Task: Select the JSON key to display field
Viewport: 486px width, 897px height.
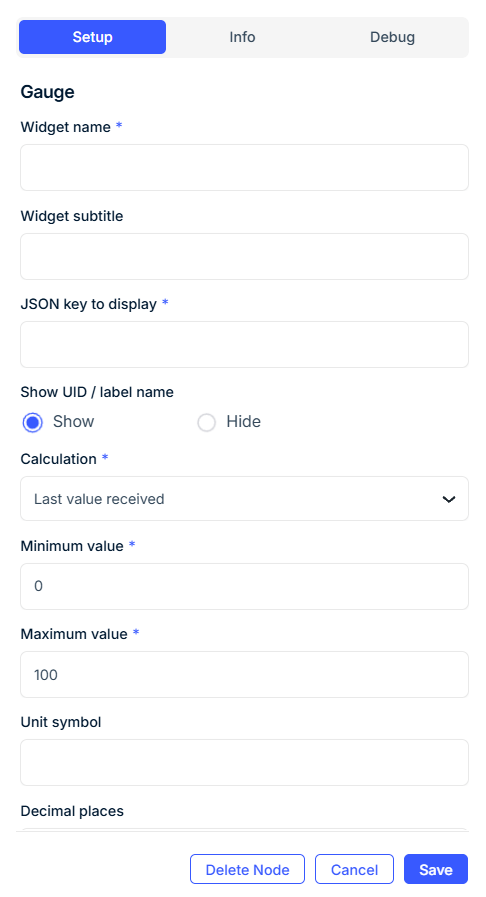Action: pyautogui.click(x=244, y=344)
